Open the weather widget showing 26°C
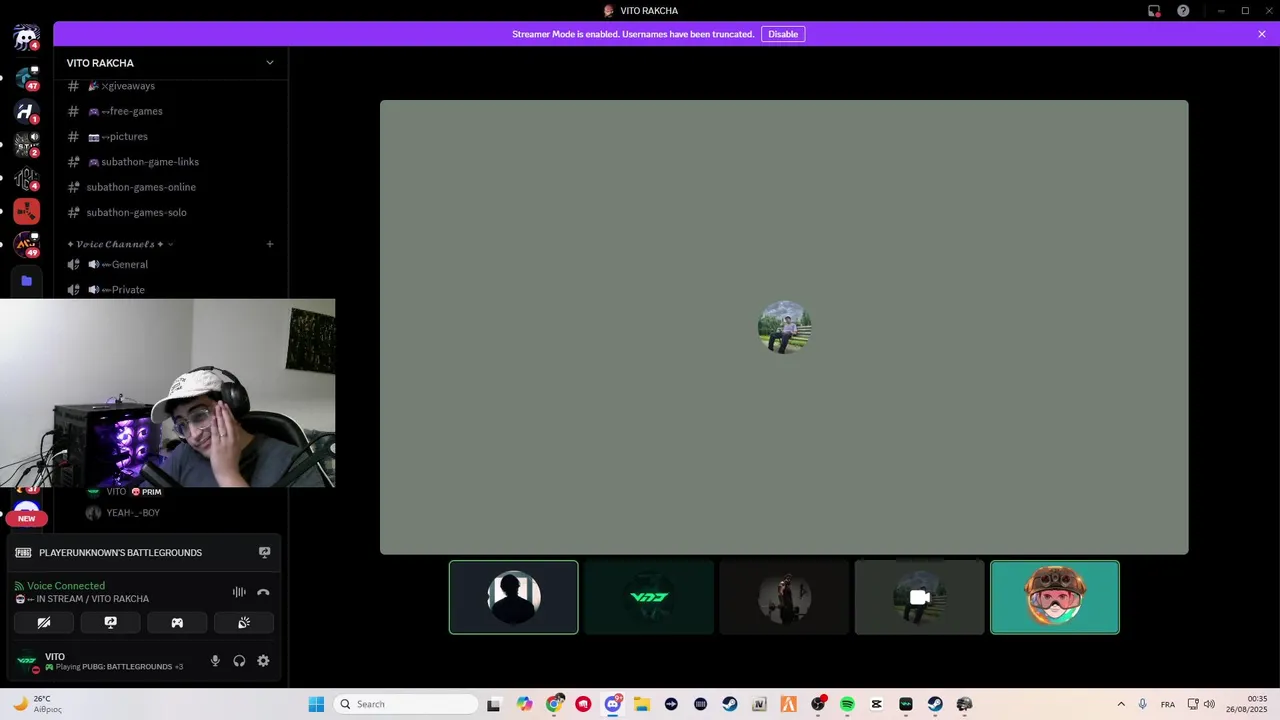This screenshot has width=1280, height=720. click(x=36, y=704)
